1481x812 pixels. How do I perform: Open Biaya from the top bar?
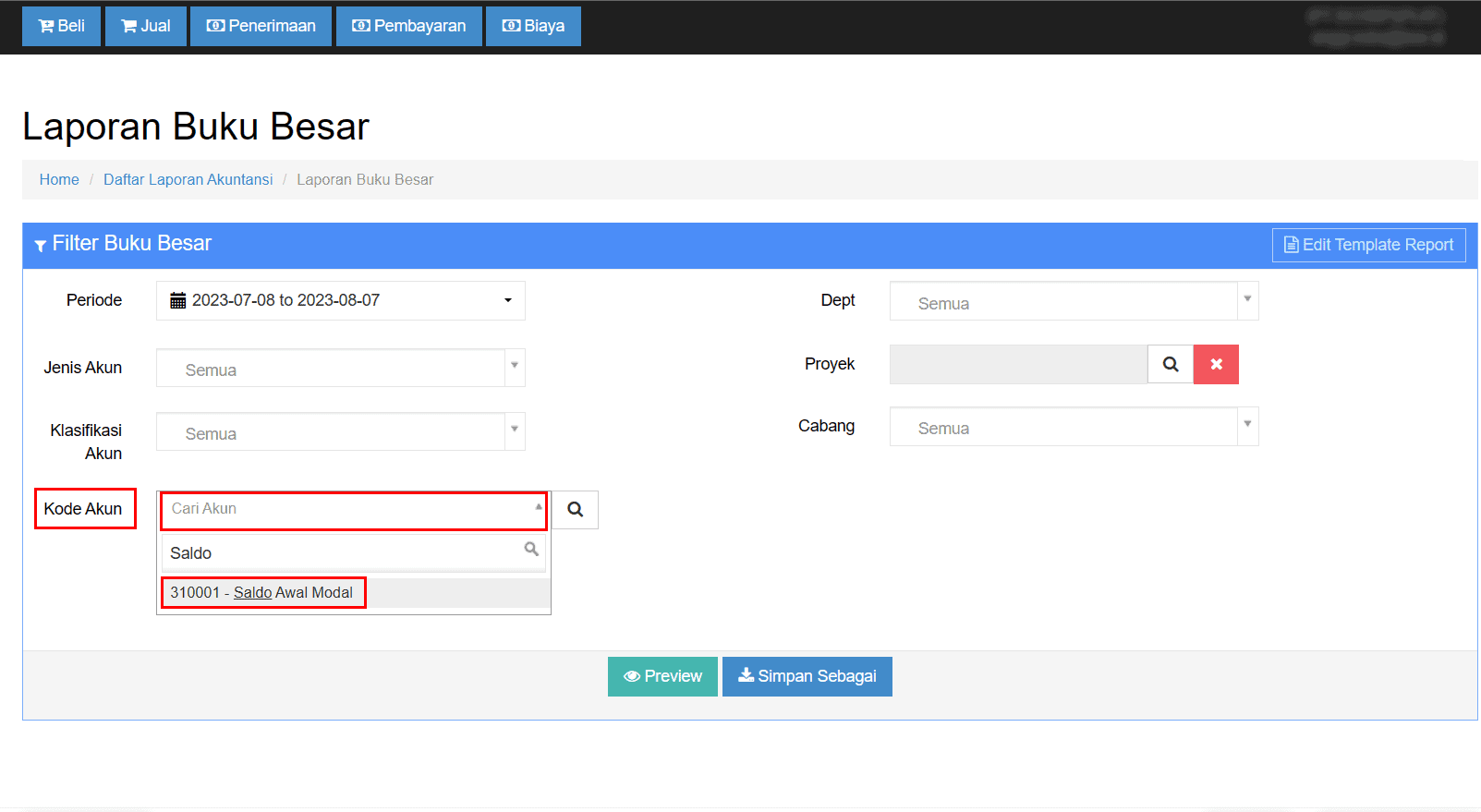coord(533,26)
